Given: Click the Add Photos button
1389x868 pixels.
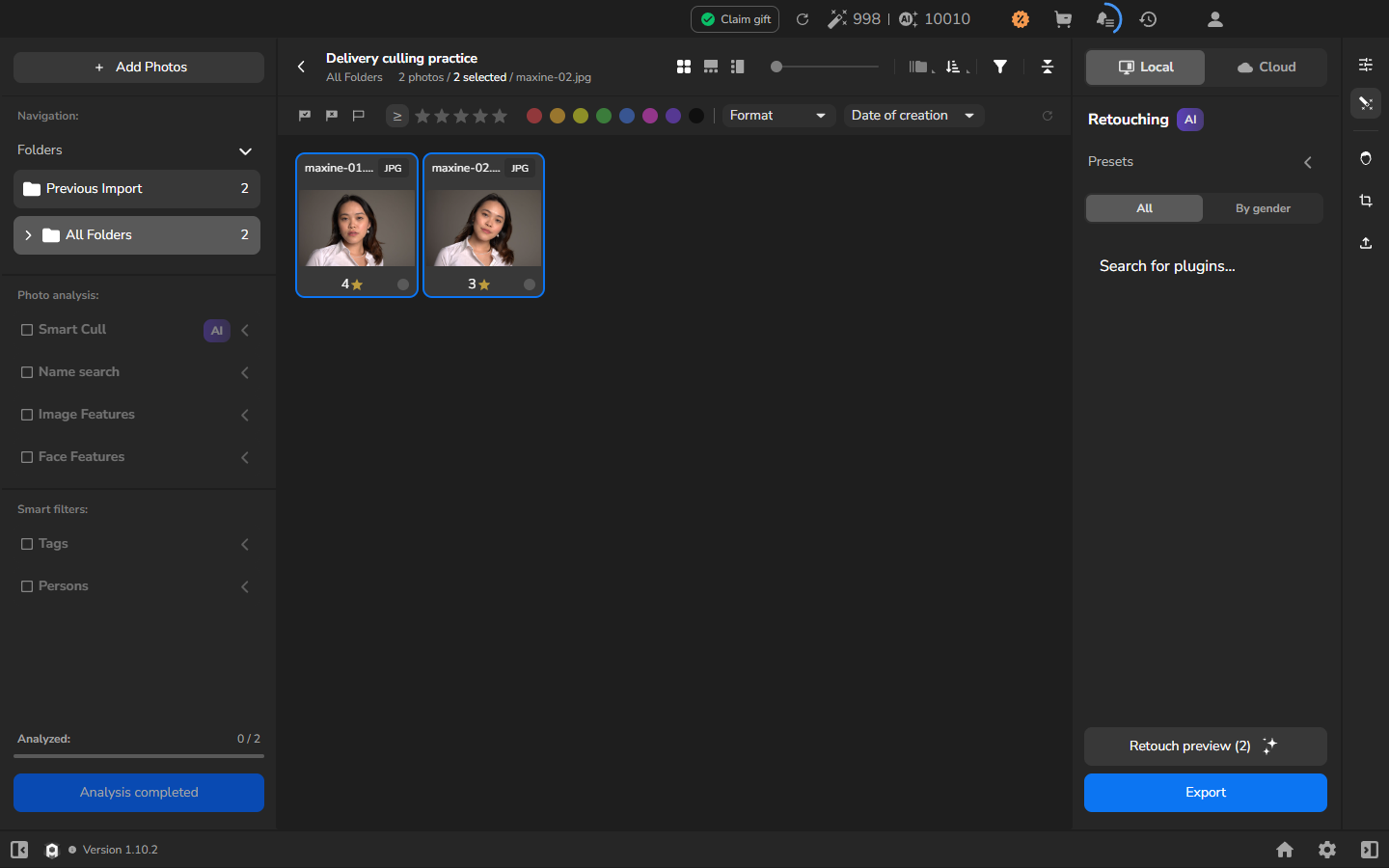Looking at the screenshot, I should (x=139, y=68).
